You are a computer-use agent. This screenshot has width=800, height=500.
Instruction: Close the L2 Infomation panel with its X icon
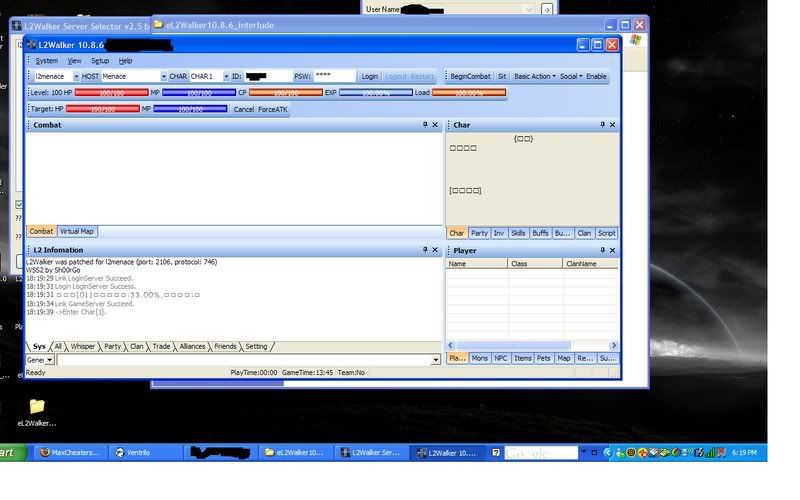coord(435,250)
